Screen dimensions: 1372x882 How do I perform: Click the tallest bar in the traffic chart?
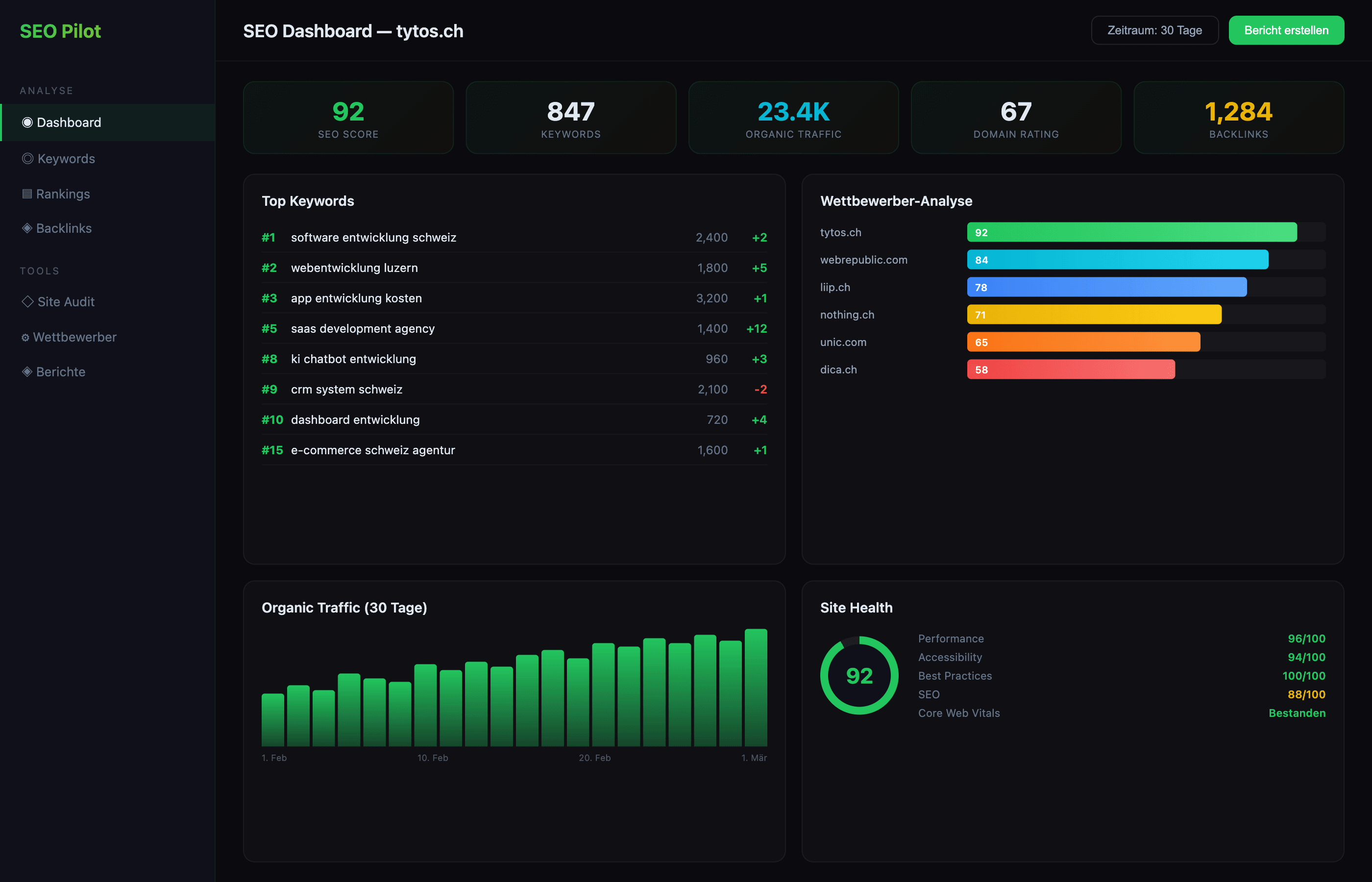756,687
